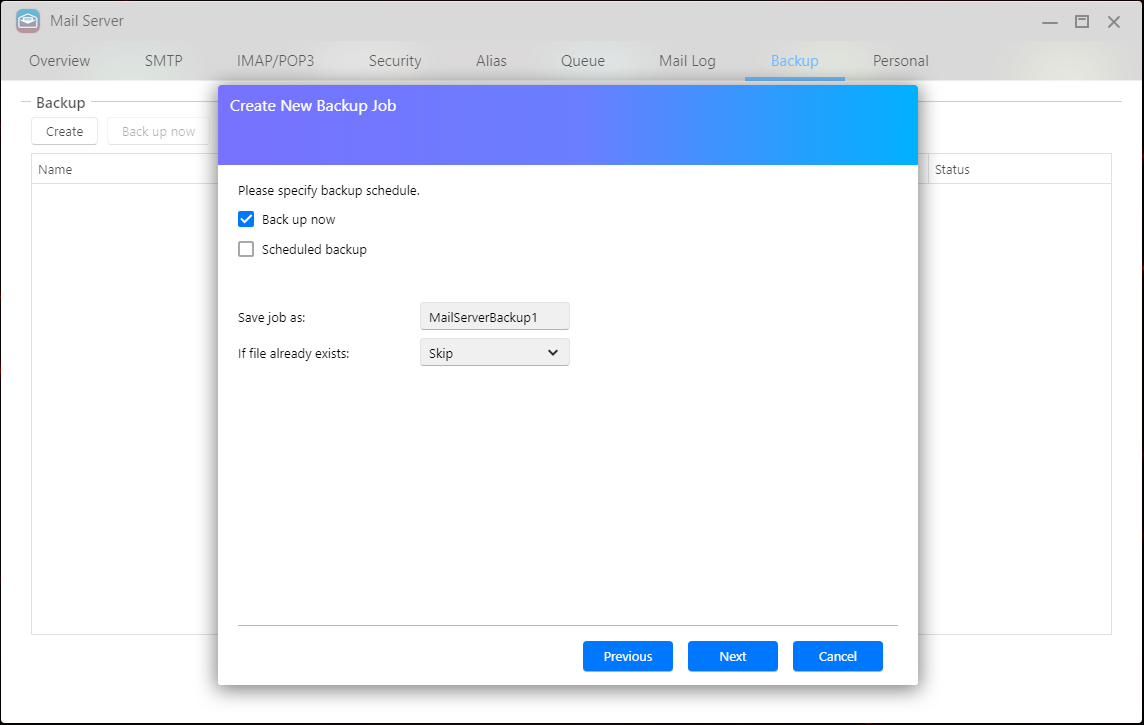Switch to the Overview tab
Image resolution: width=1144 pixels, height=725 pixels.
[x=59, y=61]
